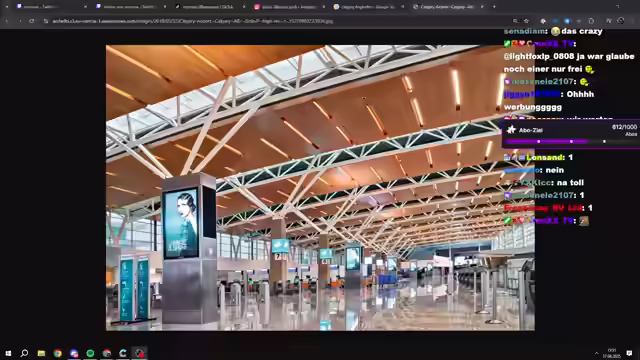Go forward to the next page

click(20, 21)
